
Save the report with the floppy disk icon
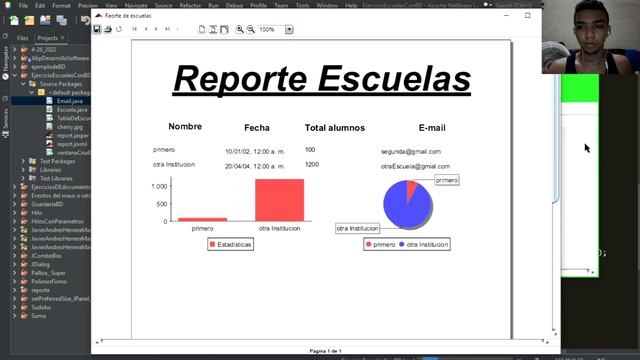click(x=97, y=29)
